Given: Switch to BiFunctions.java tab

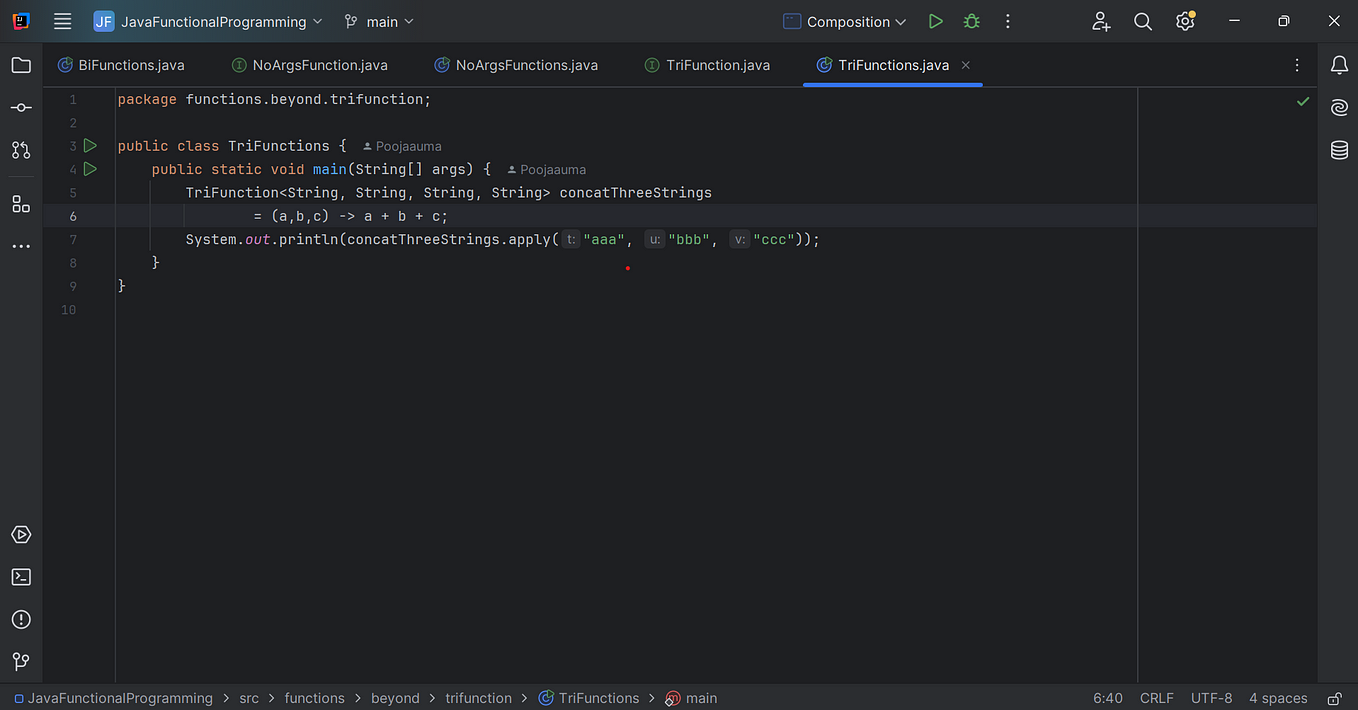Looking at the screenshot, I should (x=121, y=65).
